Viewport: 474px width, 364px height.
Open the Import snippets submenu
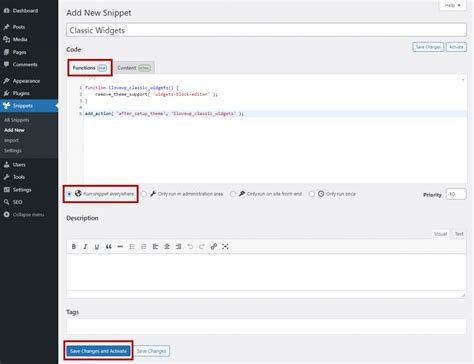(x=11, y=140)
